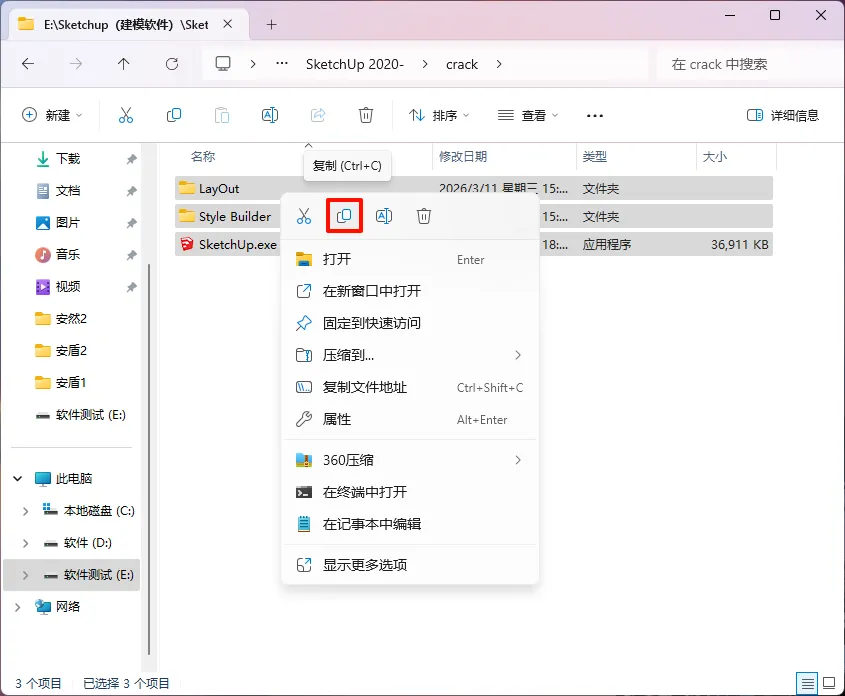Open the 安然2 folder in sidebar
This screenshot has height=696, width=845.
click(x=71, y=318)
